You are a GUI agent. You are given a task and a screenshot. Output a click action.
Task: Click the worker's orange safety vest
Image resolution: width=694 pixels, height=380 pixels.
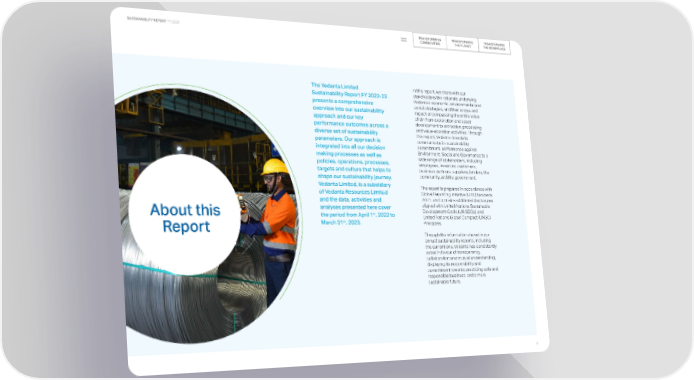click(280, 220)
